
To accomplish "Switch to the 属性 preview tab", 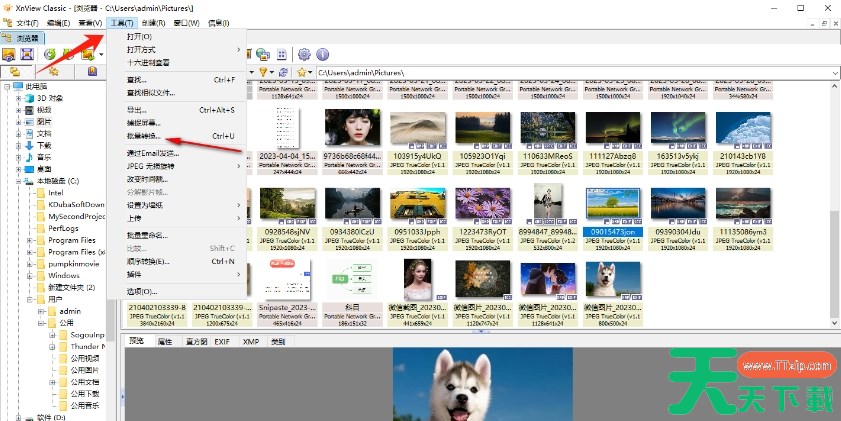I will [x=165, y=341].
